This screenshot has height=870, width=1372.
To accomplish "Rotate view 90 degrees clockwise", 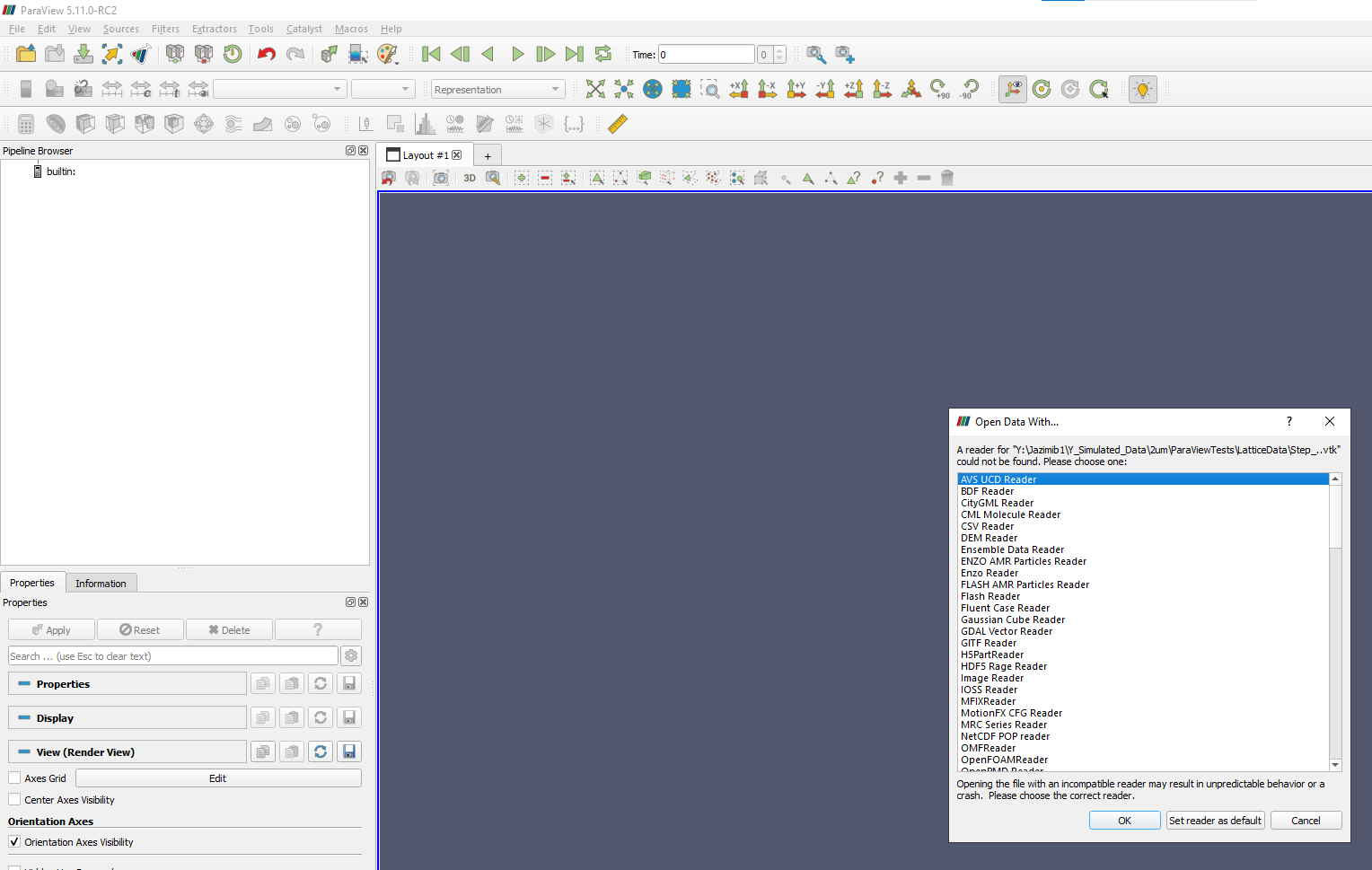I will click(x=940, y=89).
